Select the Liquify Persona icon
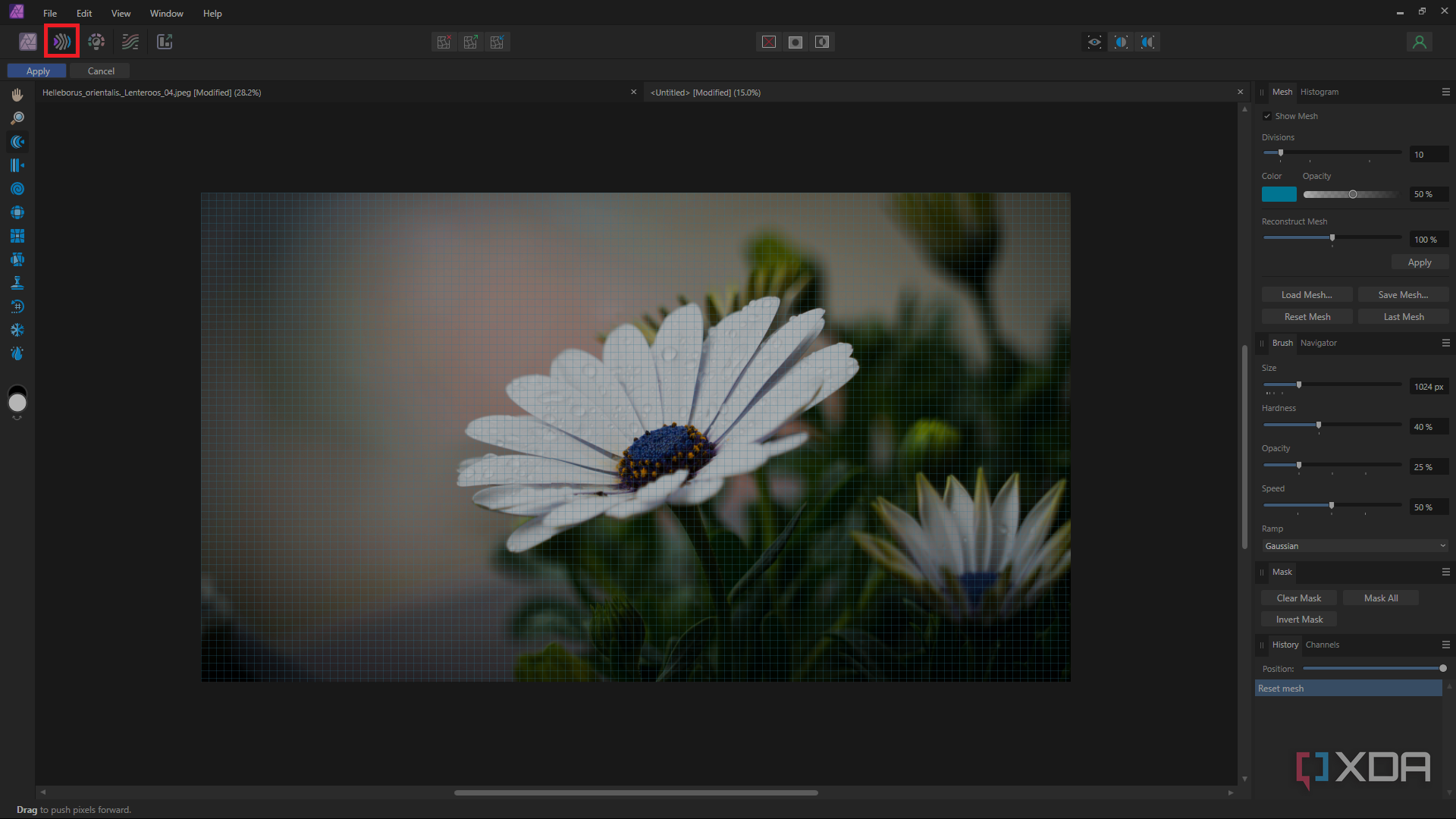Screen dimensions: 1456x819 (62, 42)
